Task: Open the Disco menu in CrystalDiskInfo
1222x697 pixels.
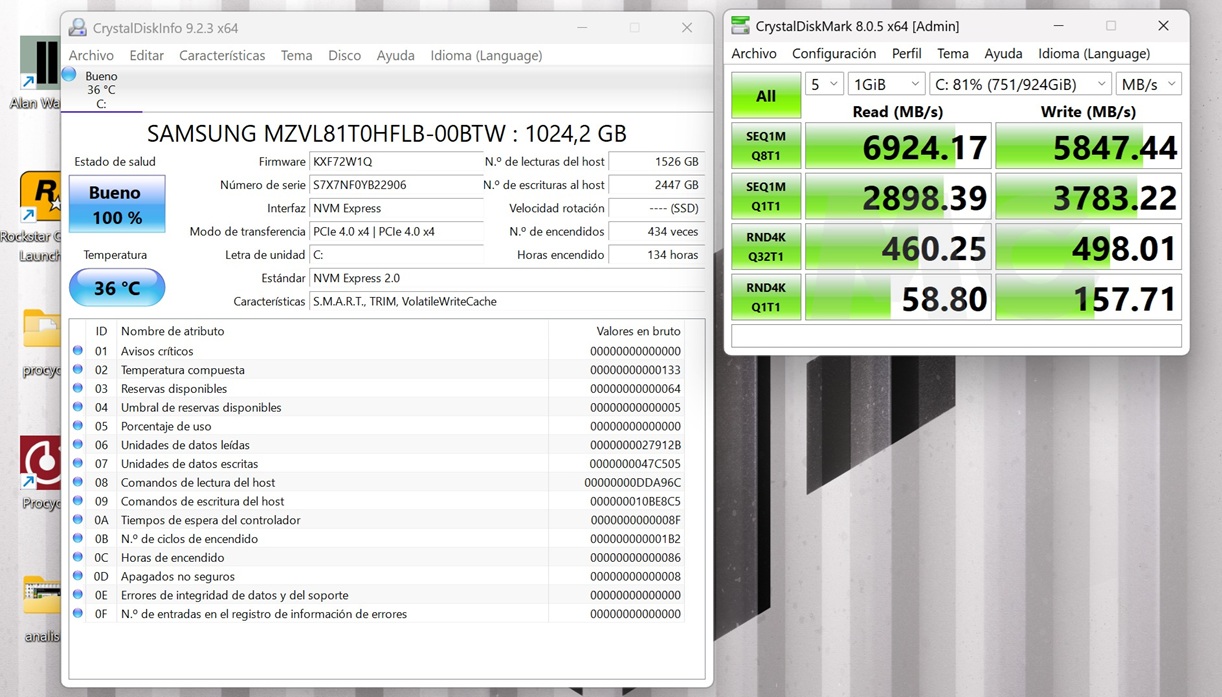Action: tap(344, 55)
